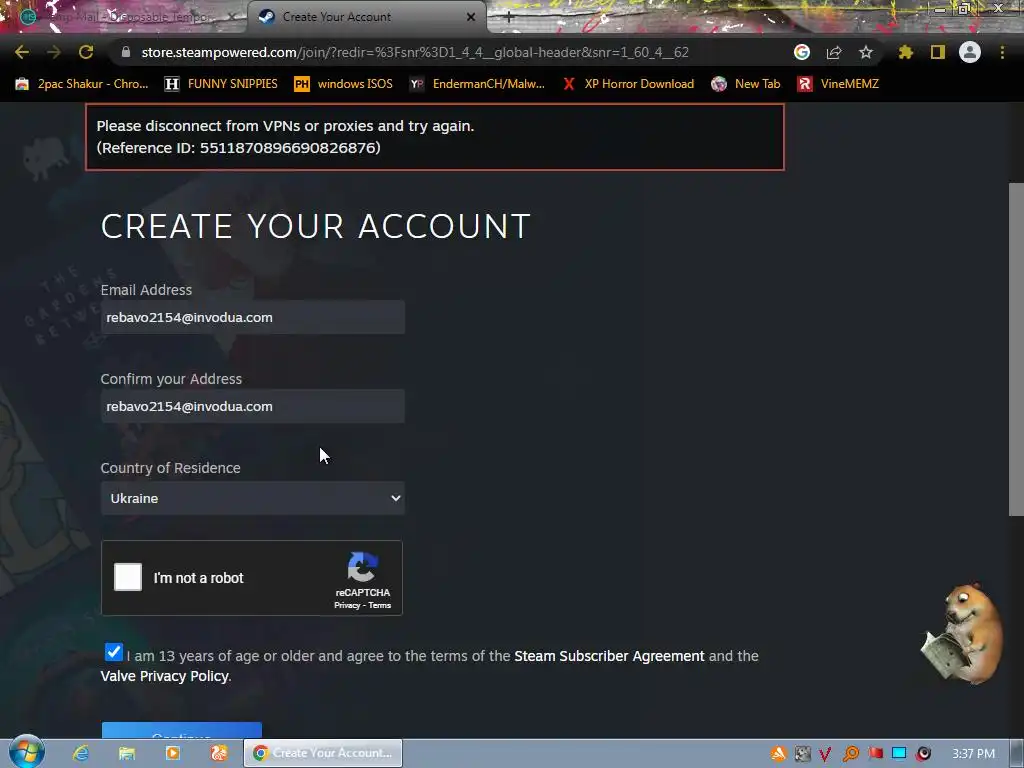
Task: Open Windows Media Player taskbar icon
Action: point(172,753)
